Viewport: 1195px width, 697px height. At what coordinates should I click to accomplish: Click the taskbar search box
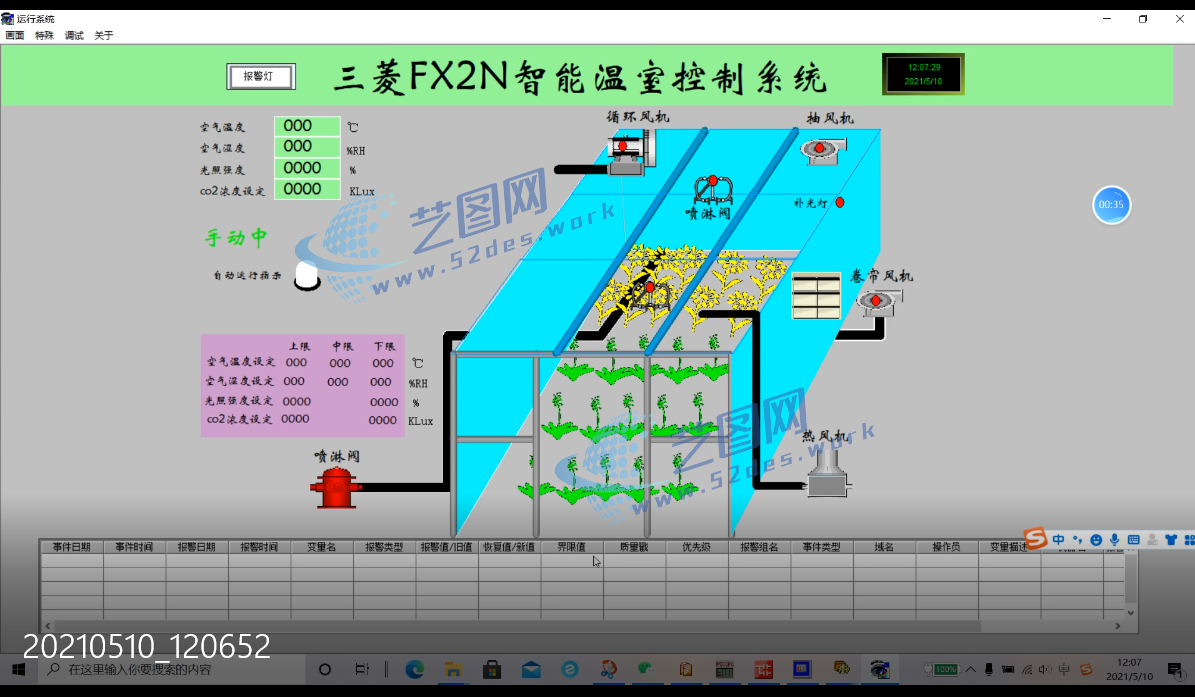coord(171,670)
